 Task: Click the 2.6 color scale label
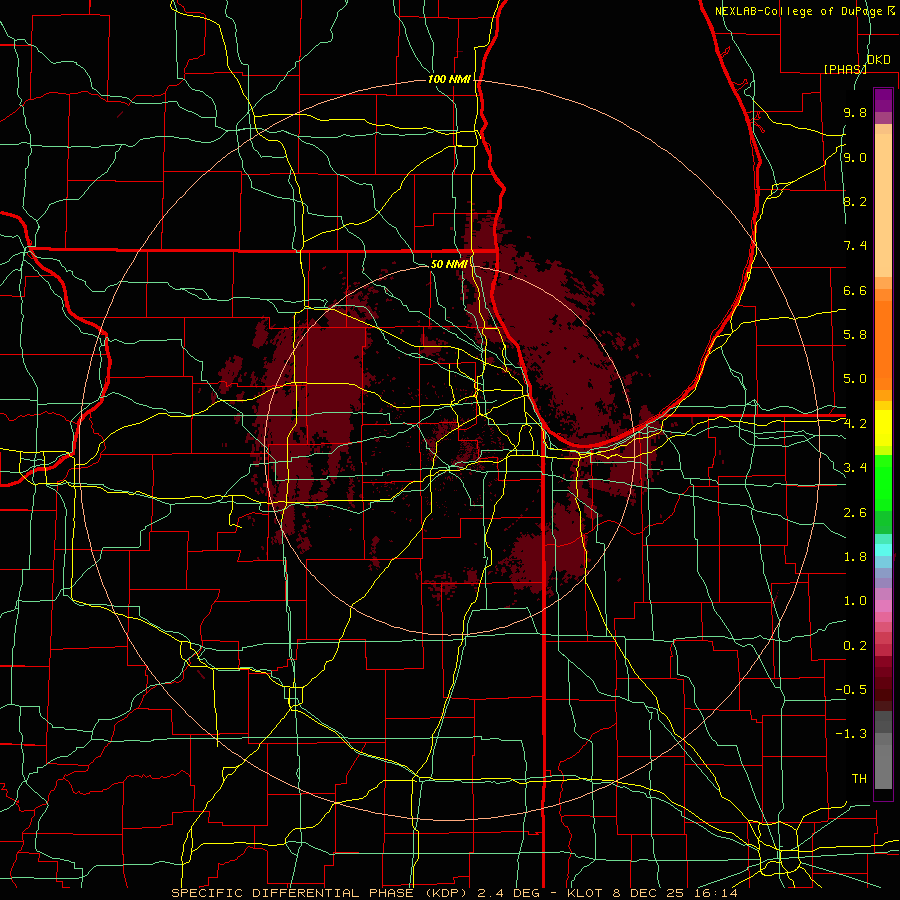(x=855, y=513)
